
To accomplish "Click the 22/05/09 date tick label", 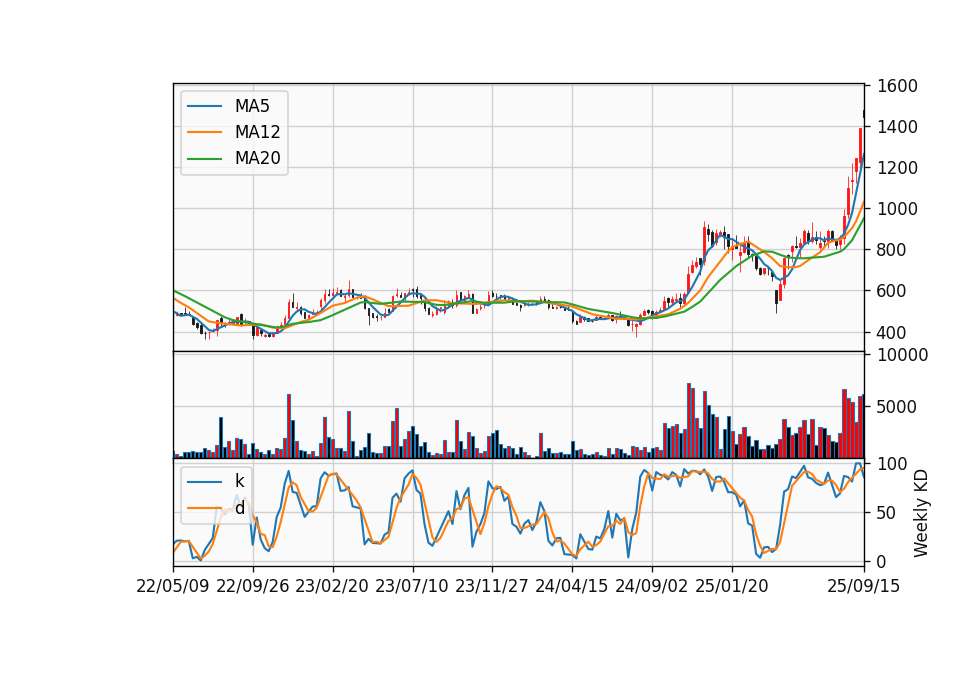I will coord(173,586).
